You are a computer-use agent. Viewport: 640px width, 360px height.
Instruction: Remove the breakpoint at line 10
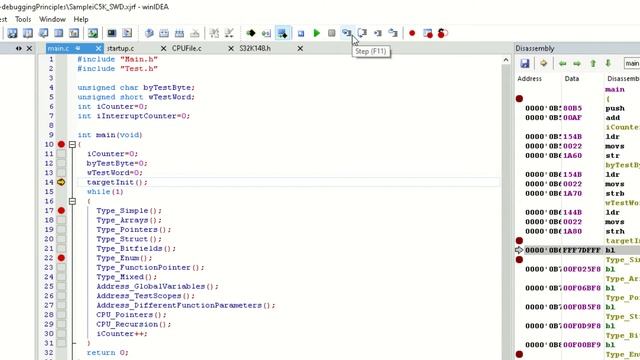pos(61,144)
